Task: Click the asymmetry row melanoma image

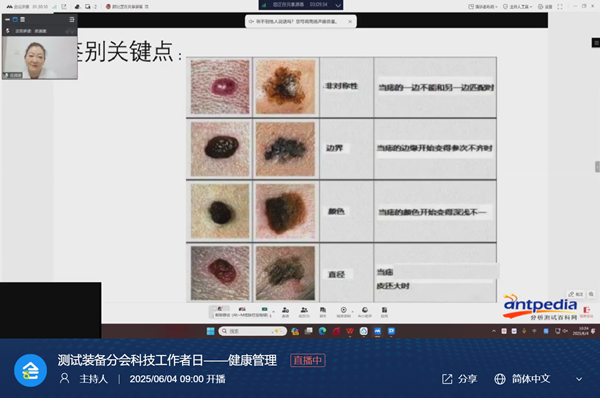Action: pos(285,87)
